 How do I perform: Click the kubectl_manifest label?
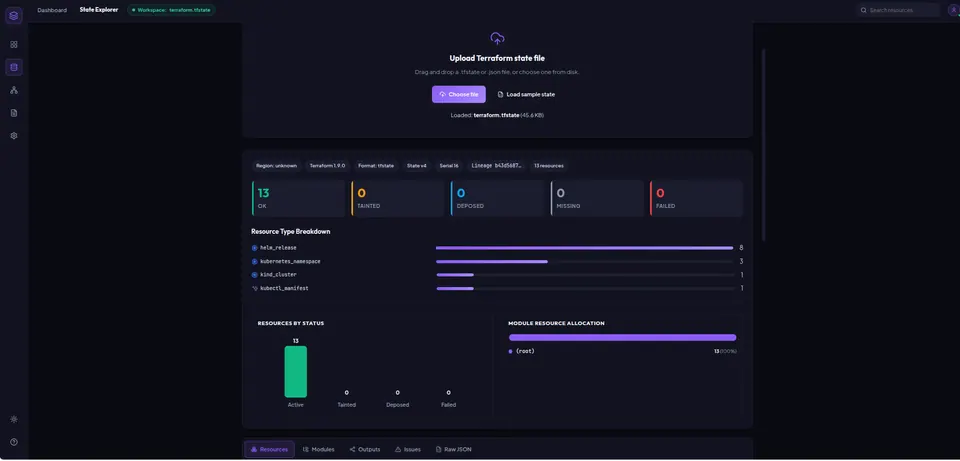pyautogui.click(x=284, y=288)
